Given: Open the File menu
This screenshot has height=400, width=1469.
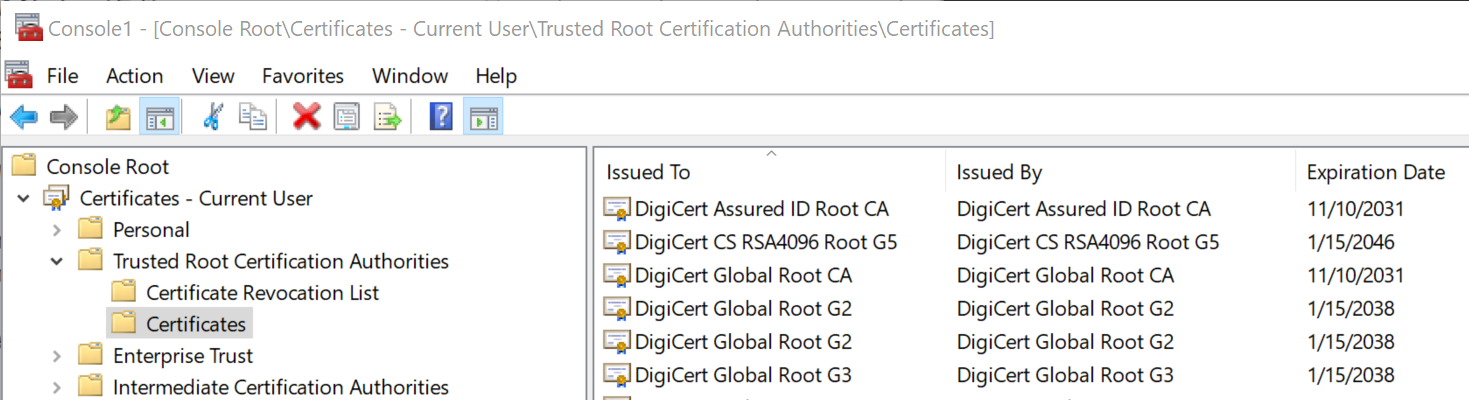Looking at the screenshot, I should pyautogui.click(x=62, y=76).
